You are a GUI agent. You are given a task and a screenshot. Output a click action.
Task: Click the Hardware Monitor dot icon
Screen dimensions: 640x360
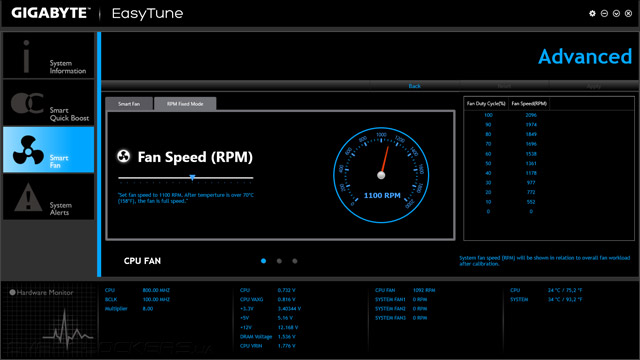(12, 292)
